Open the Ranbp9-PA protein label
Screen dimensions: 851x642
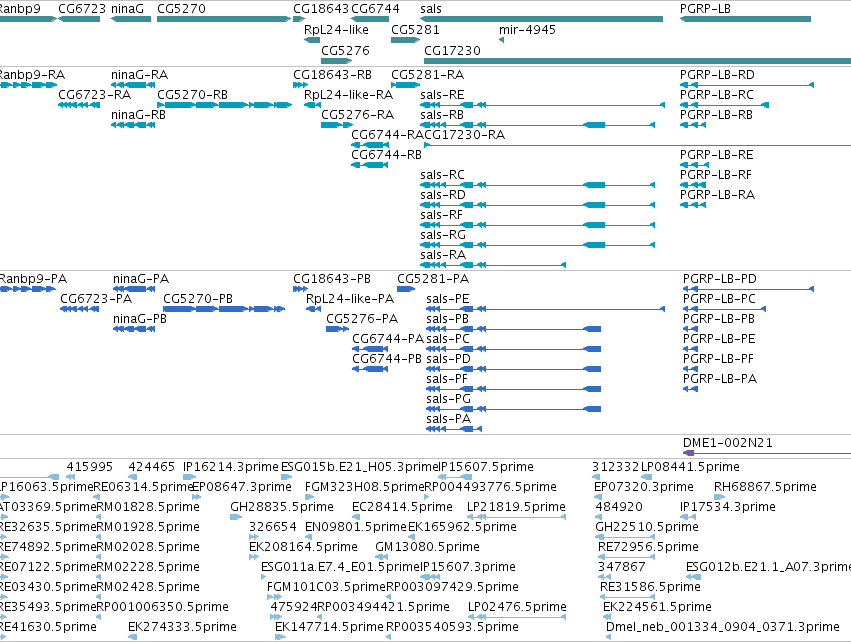tap(33, 279)
